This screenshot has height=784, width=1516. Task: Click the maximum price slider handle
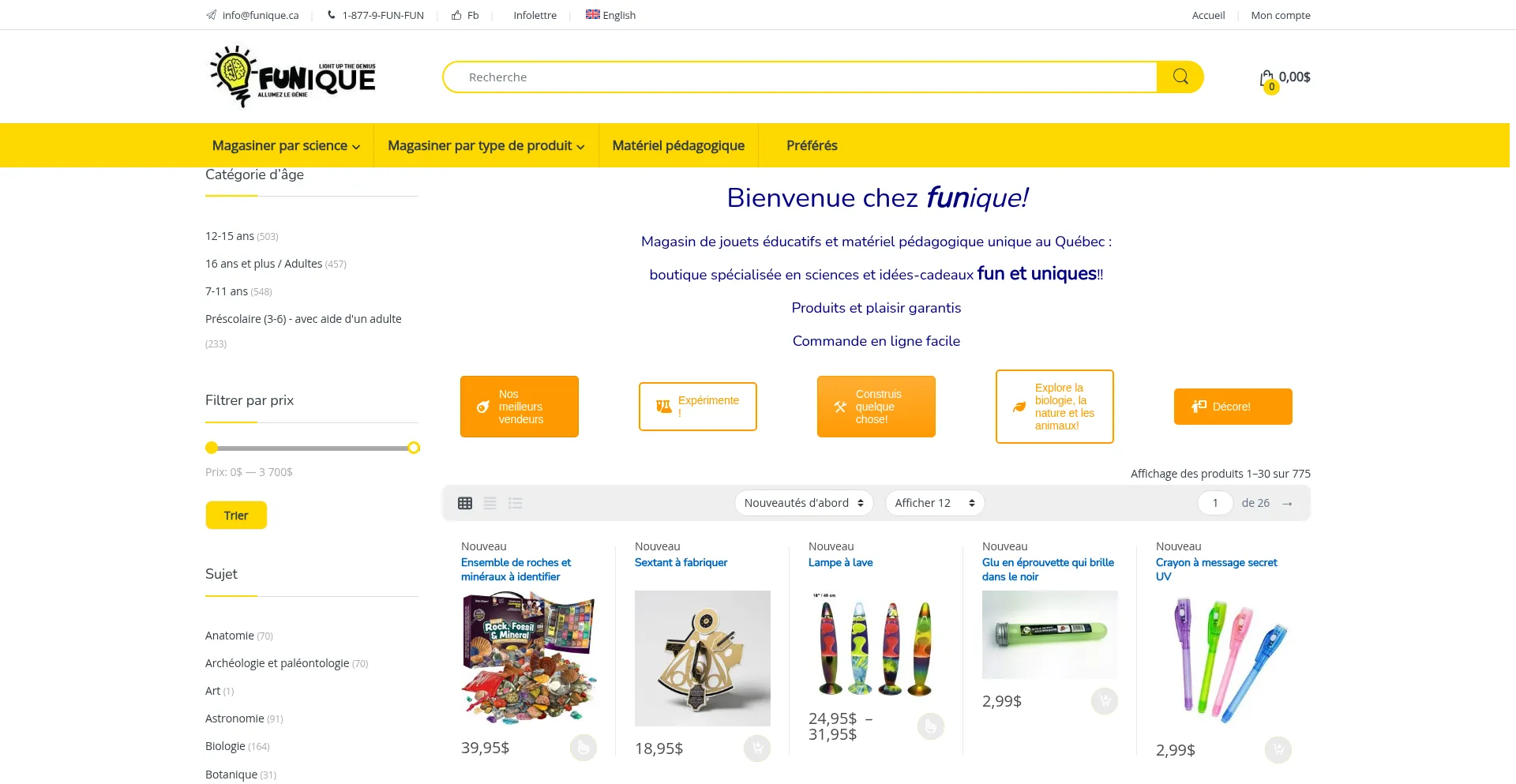click(x=414, y=448)
